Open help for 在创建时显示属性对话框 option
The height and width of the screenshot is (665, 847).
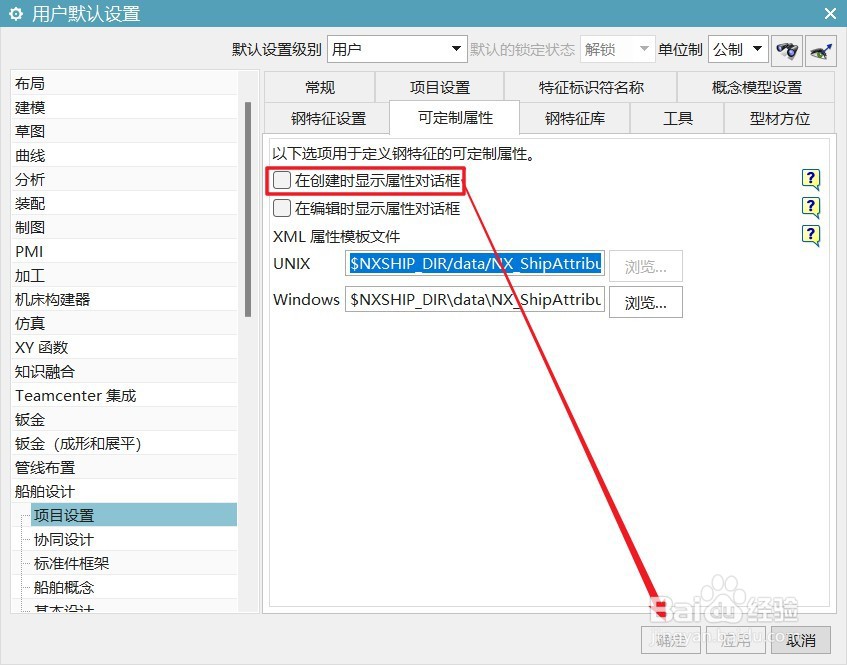[810, 180]
